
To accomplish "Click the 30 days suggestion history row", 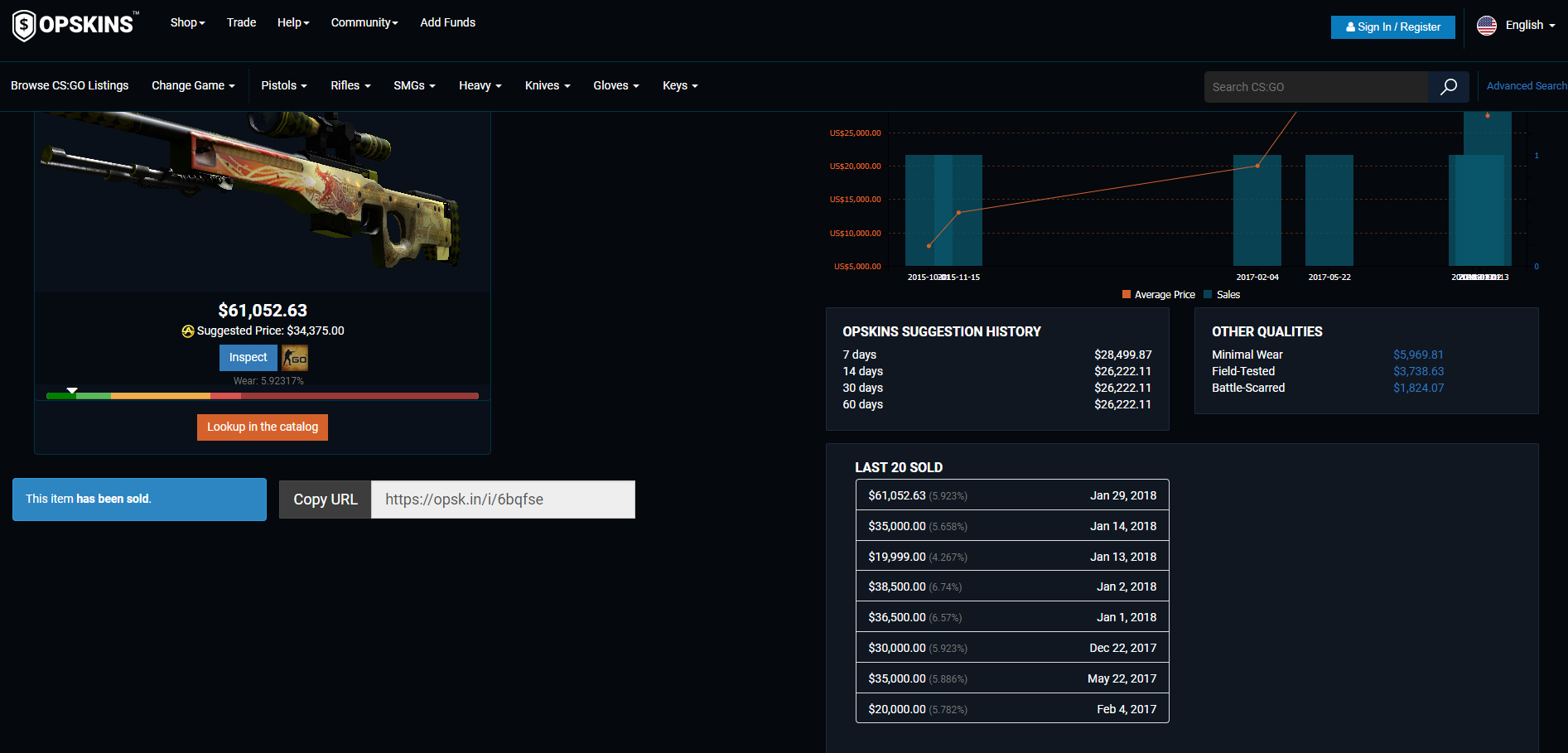I will (997, 388).
